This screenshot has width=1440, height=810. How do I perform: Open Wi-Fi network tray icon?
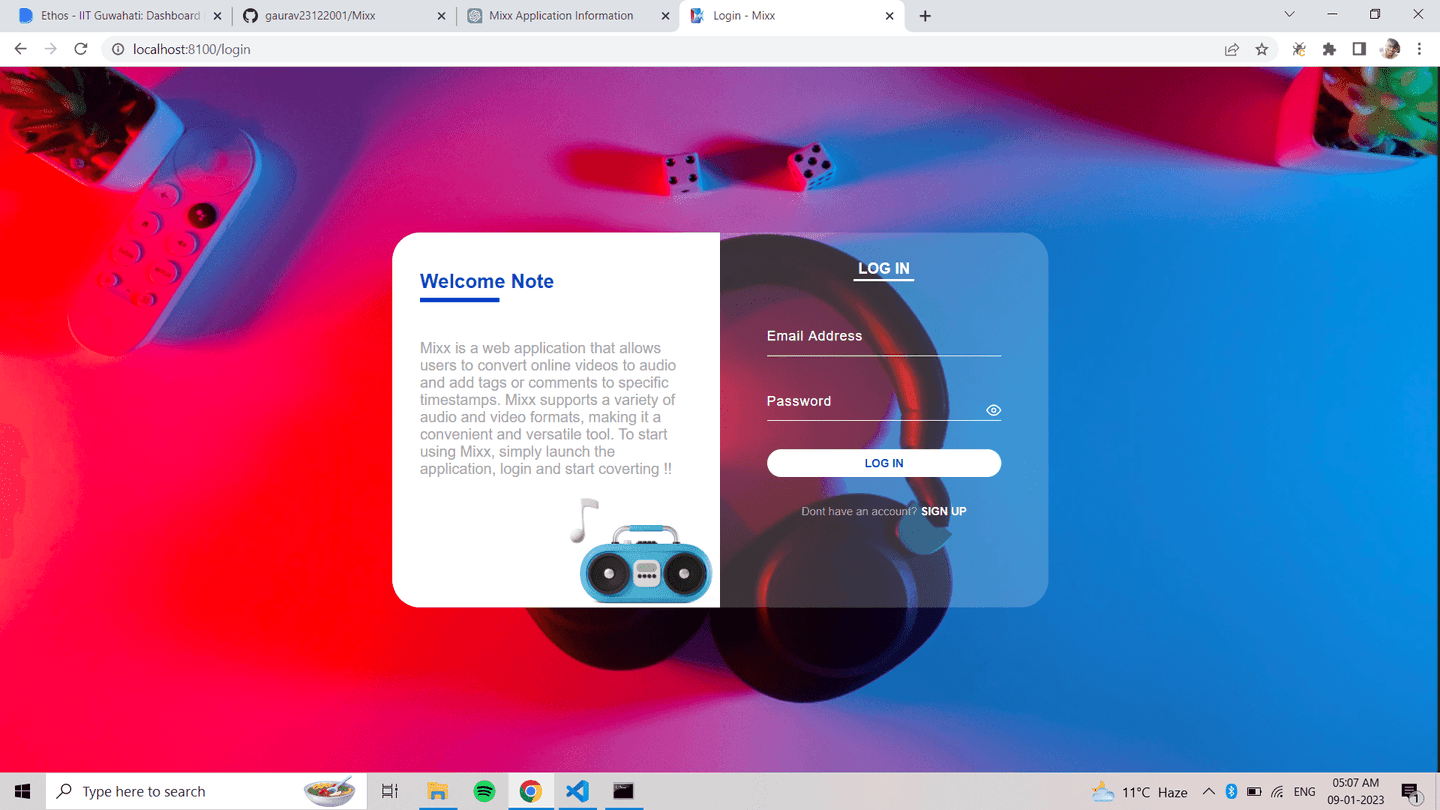[x=1277, y=792]
